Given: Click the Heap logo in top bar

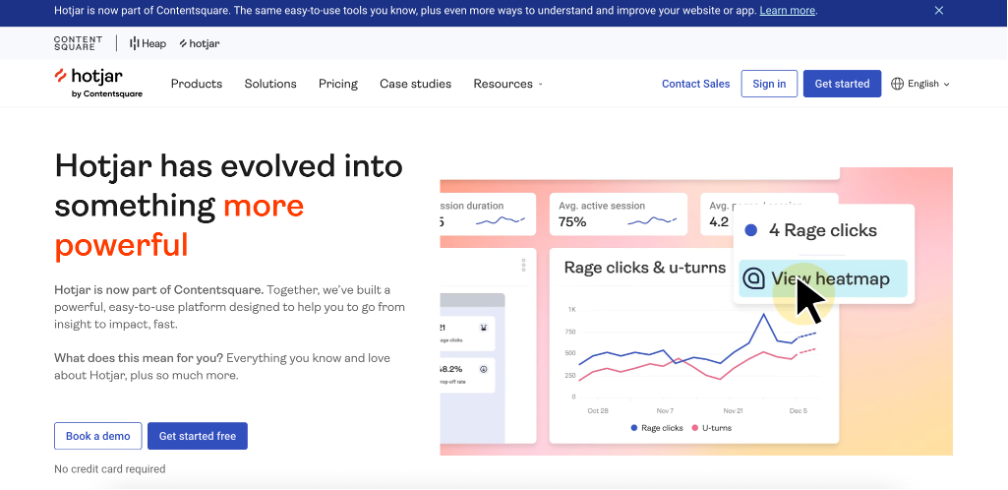Looking at the screenshot, I should [148, 44].
